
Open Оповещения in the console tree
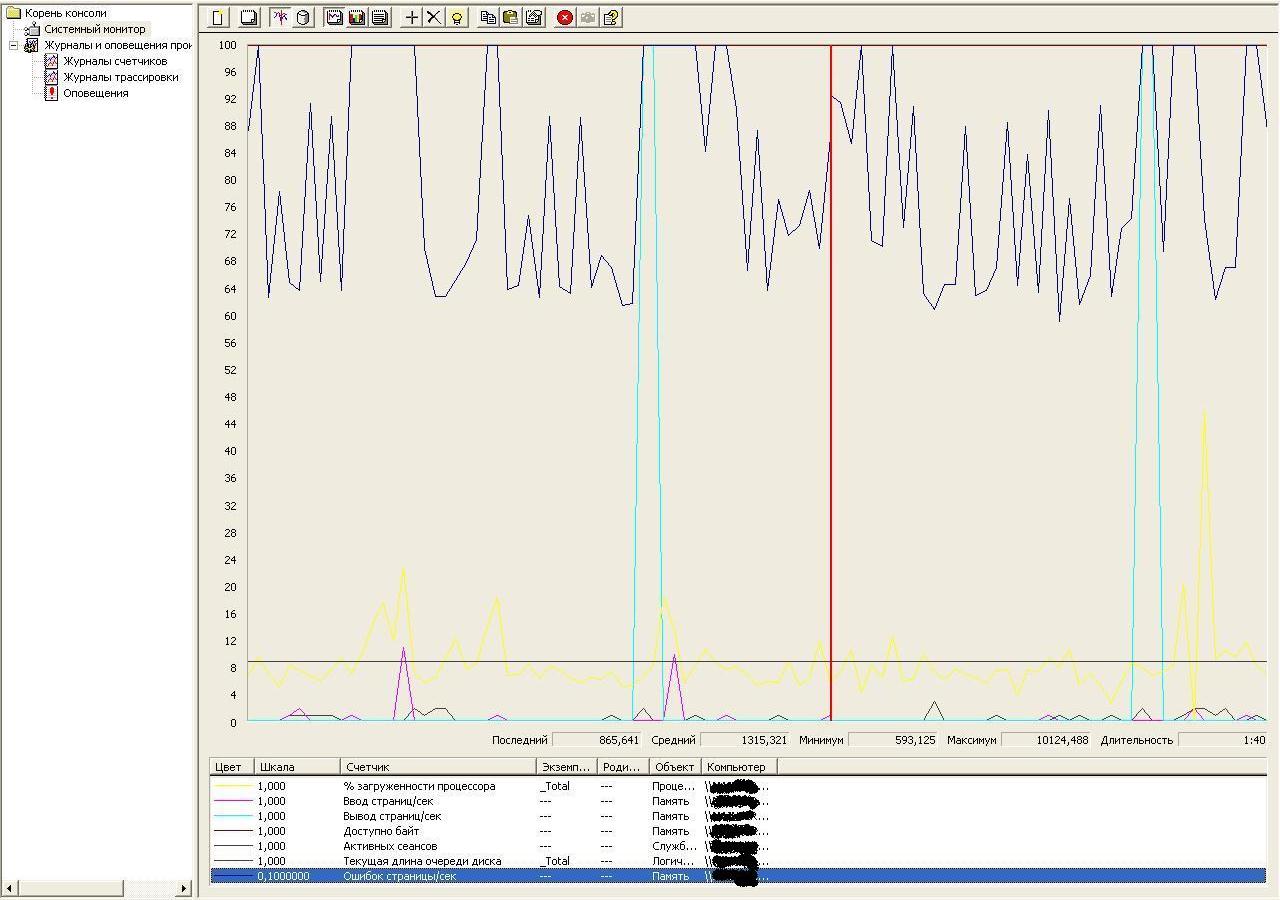(x=96, y=93)
